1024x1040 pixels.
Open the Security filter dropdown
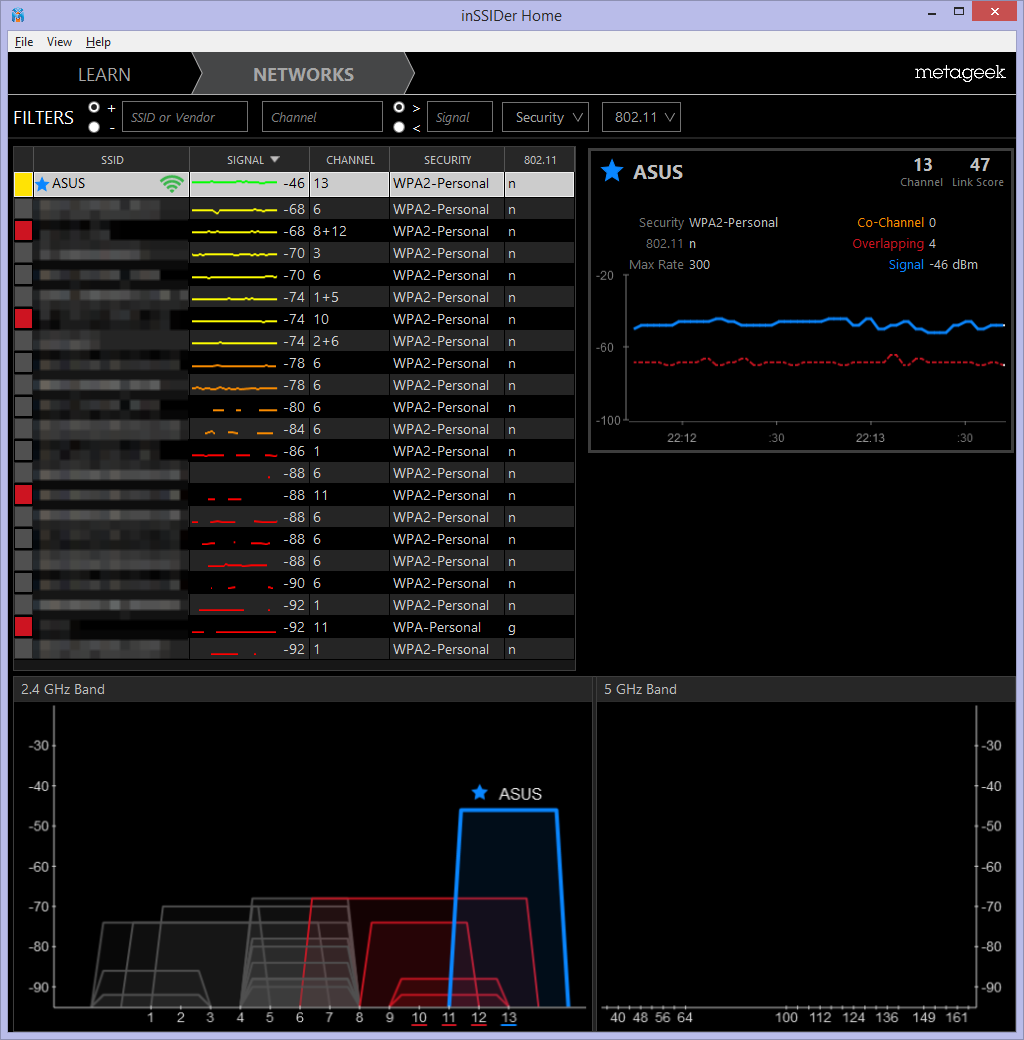click(545, 117)
